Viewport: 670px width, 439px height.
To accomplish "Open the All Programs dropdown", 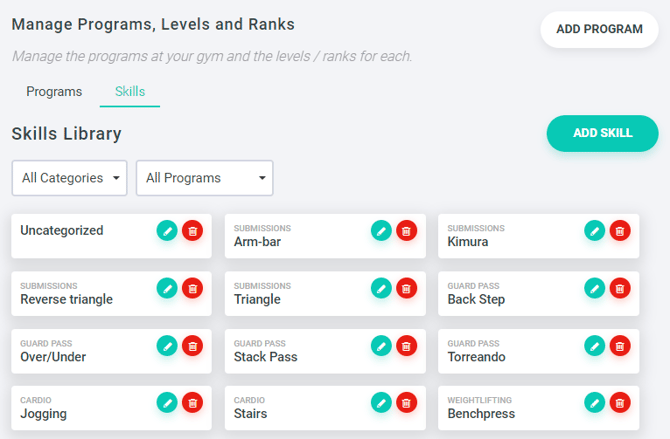I will coord(205,178).
